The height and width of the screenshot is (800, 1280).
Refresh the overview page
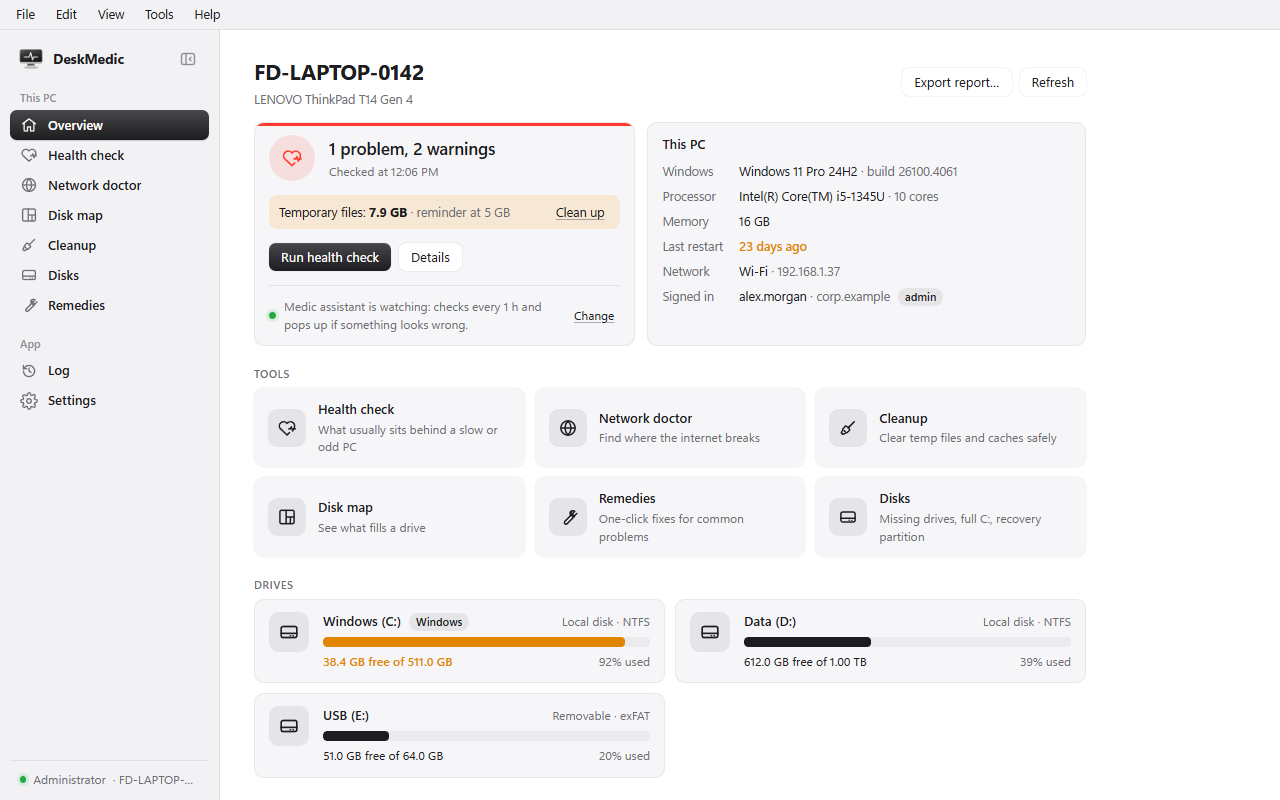[x=1053, y=82]
